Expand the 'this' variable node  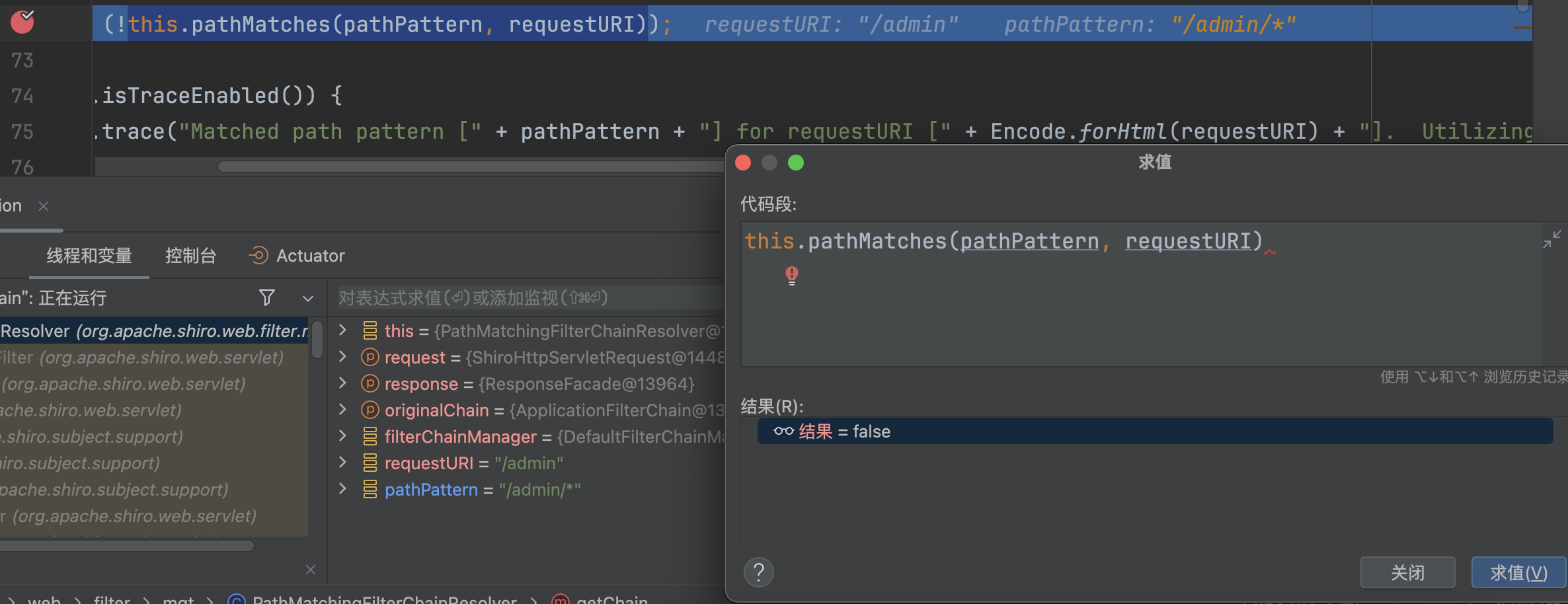click(342, 330)
